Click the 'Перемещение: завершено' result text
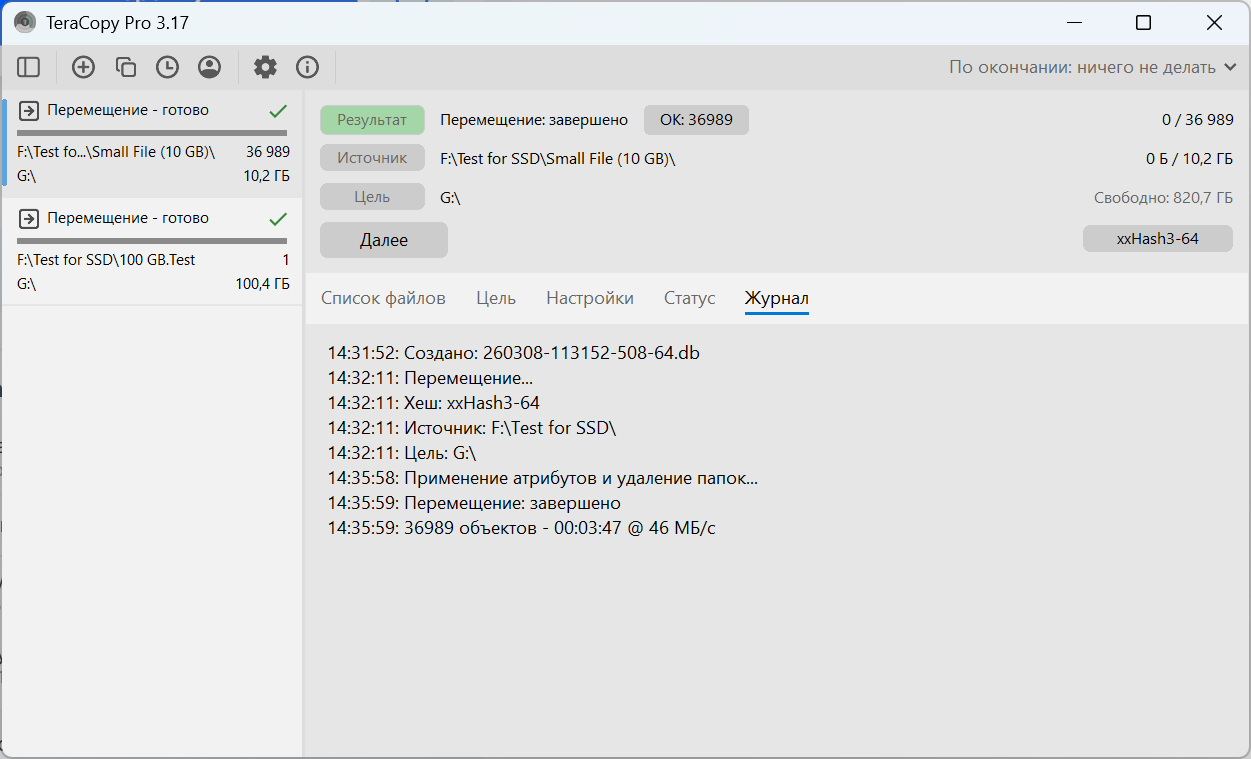The image size is (1251, 759). (x=534, y=120)
